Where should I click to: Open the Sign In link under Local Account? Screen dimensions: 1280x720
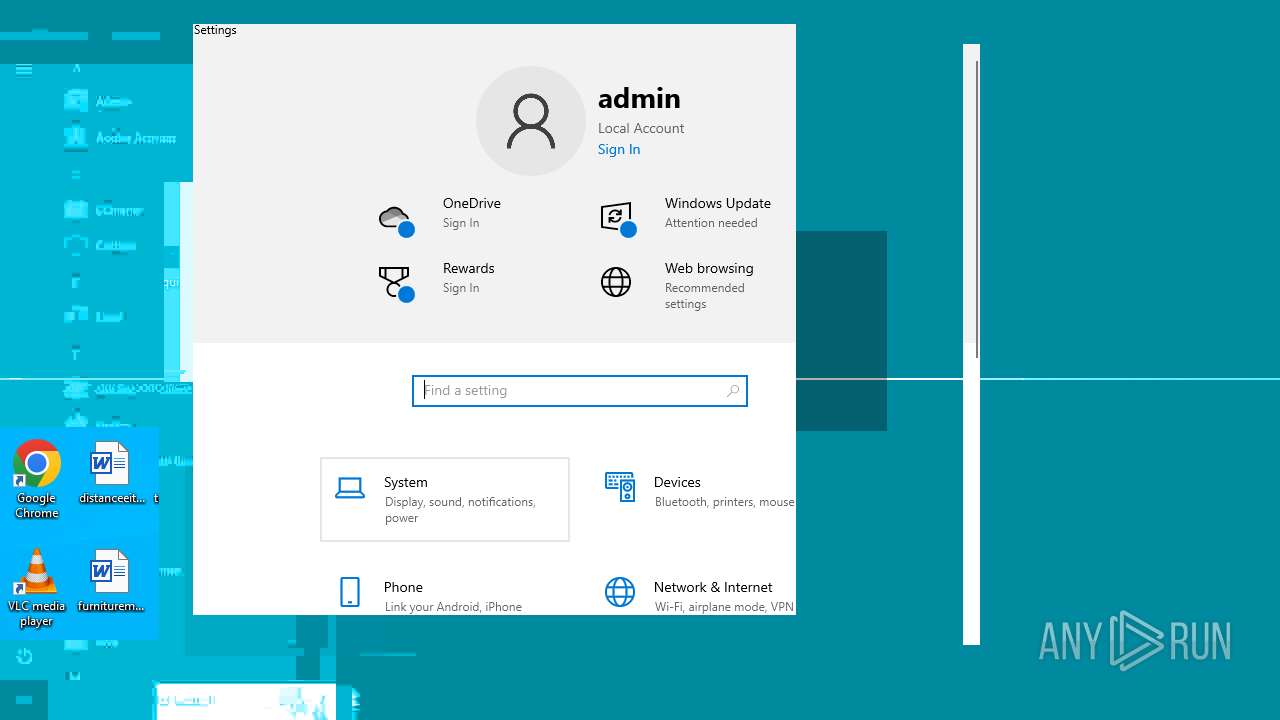[619, 149]
